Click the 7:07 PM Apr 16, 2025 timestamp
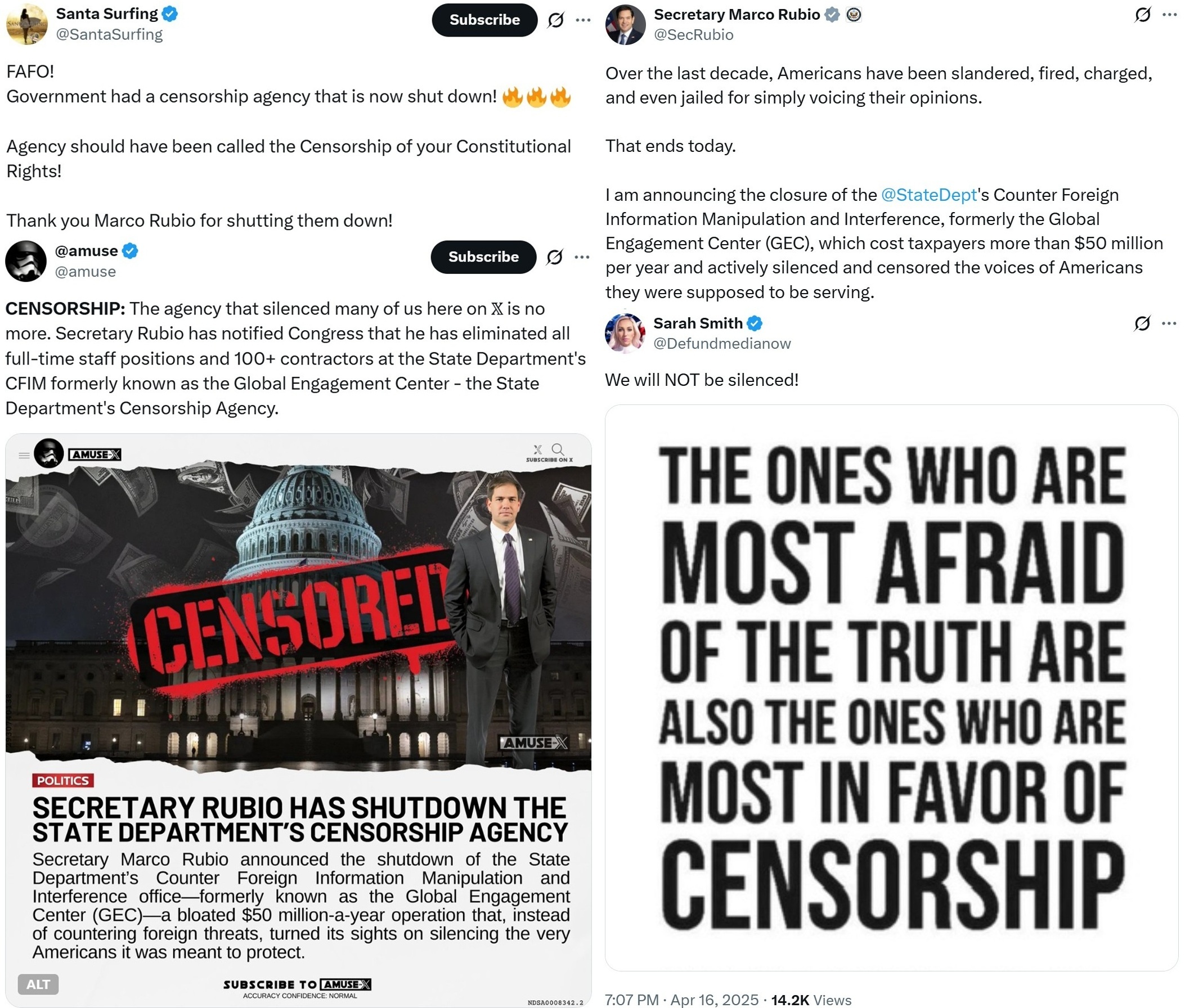Screen dimensions: 1185x1008 (681, 1000)
